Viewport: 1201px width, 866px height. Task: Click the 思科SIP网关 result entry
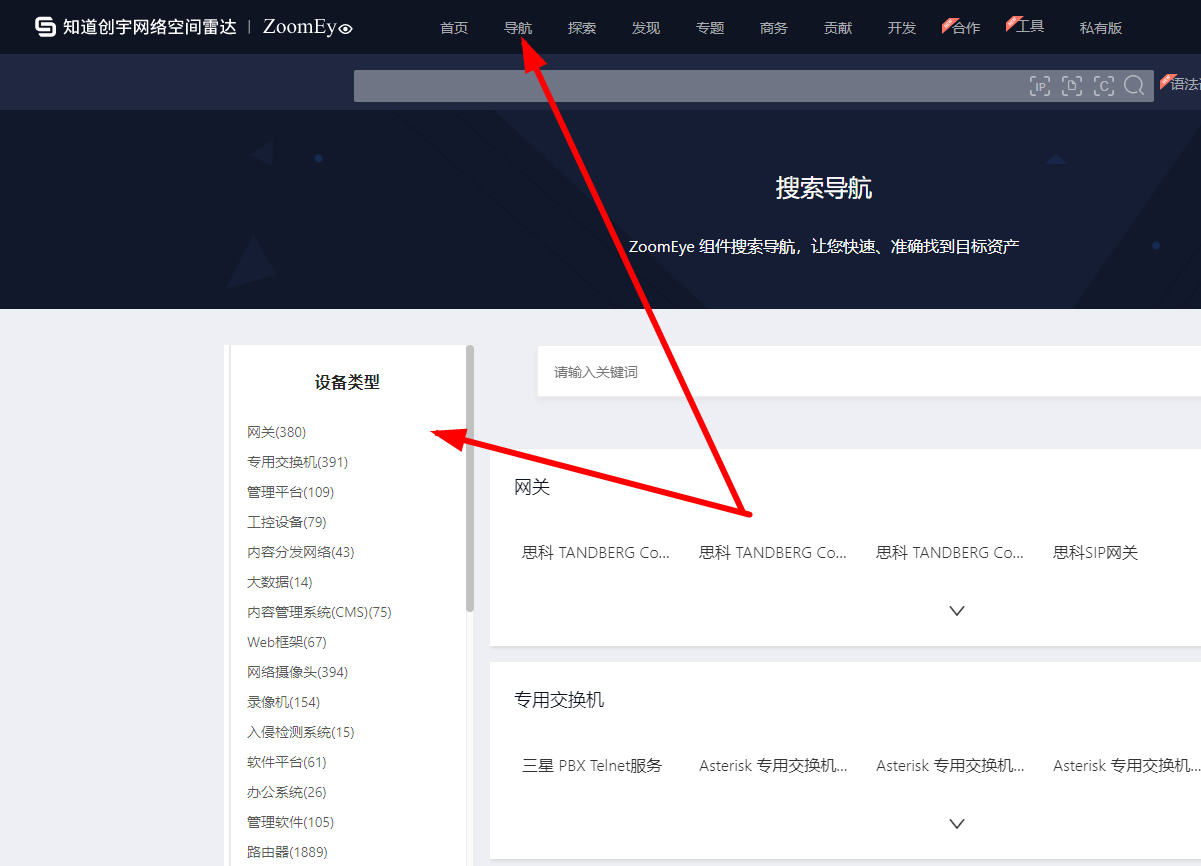coord(1095,551)
